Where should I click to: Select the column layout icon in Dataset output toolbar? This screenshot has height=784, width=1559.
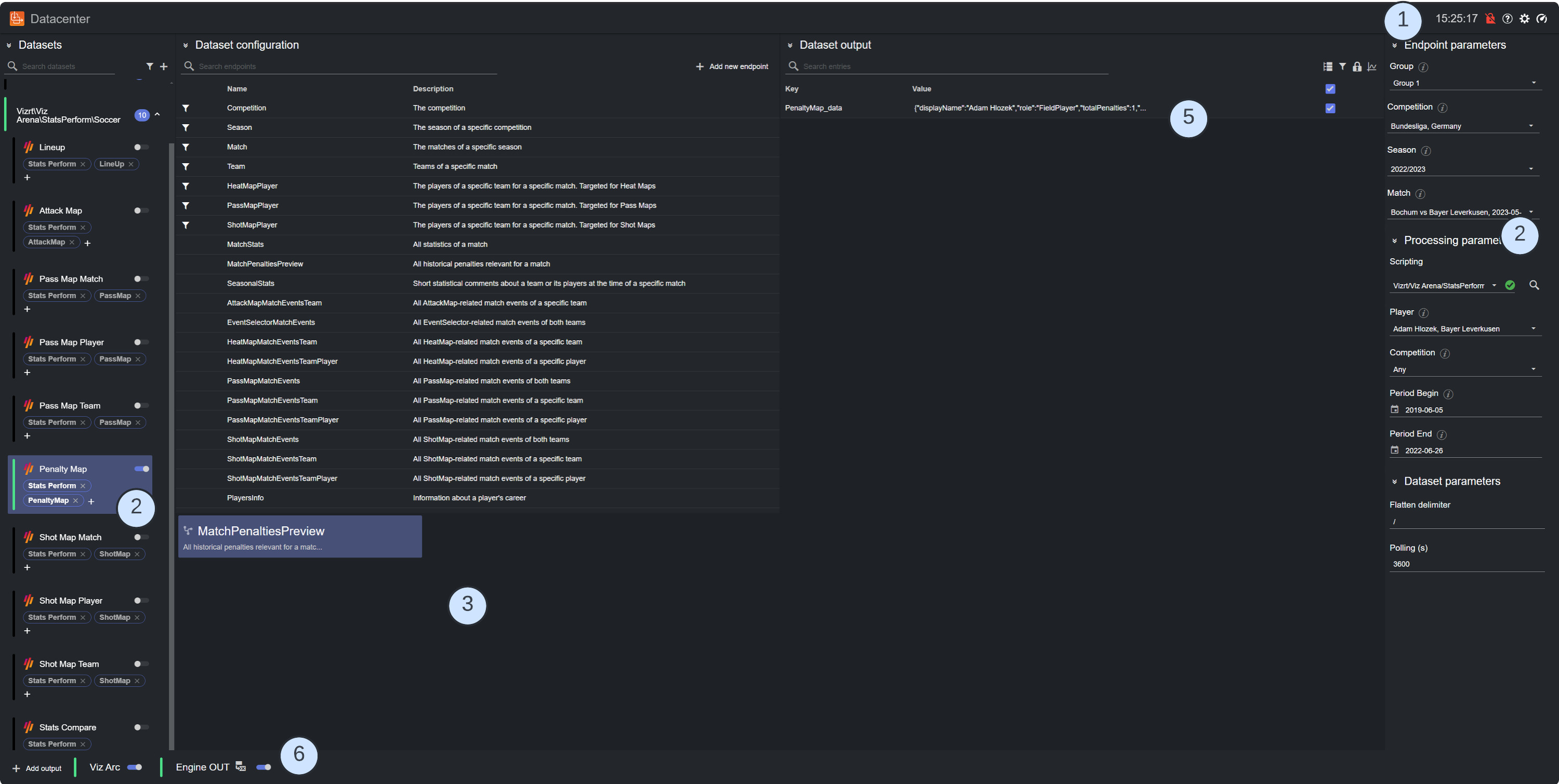pos(1328,67)
